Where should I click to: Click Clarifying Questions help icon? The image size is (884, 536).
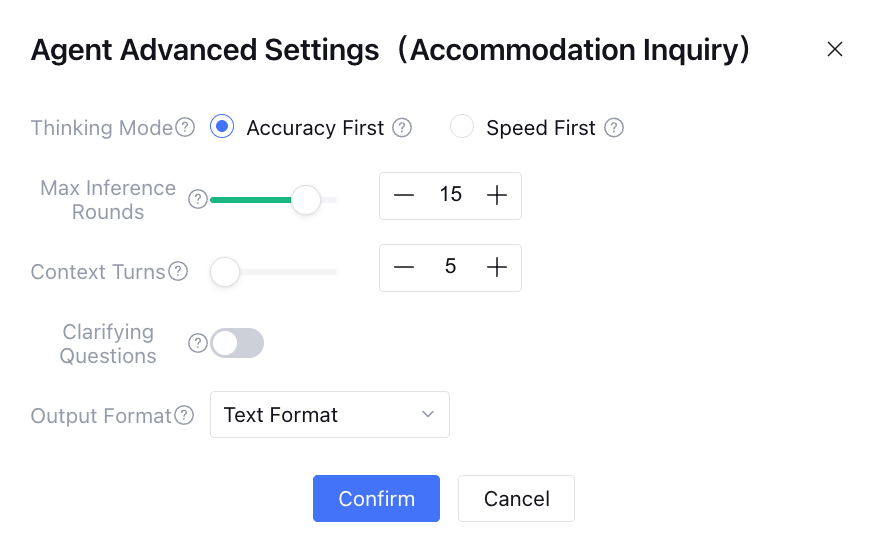[198, 343]
